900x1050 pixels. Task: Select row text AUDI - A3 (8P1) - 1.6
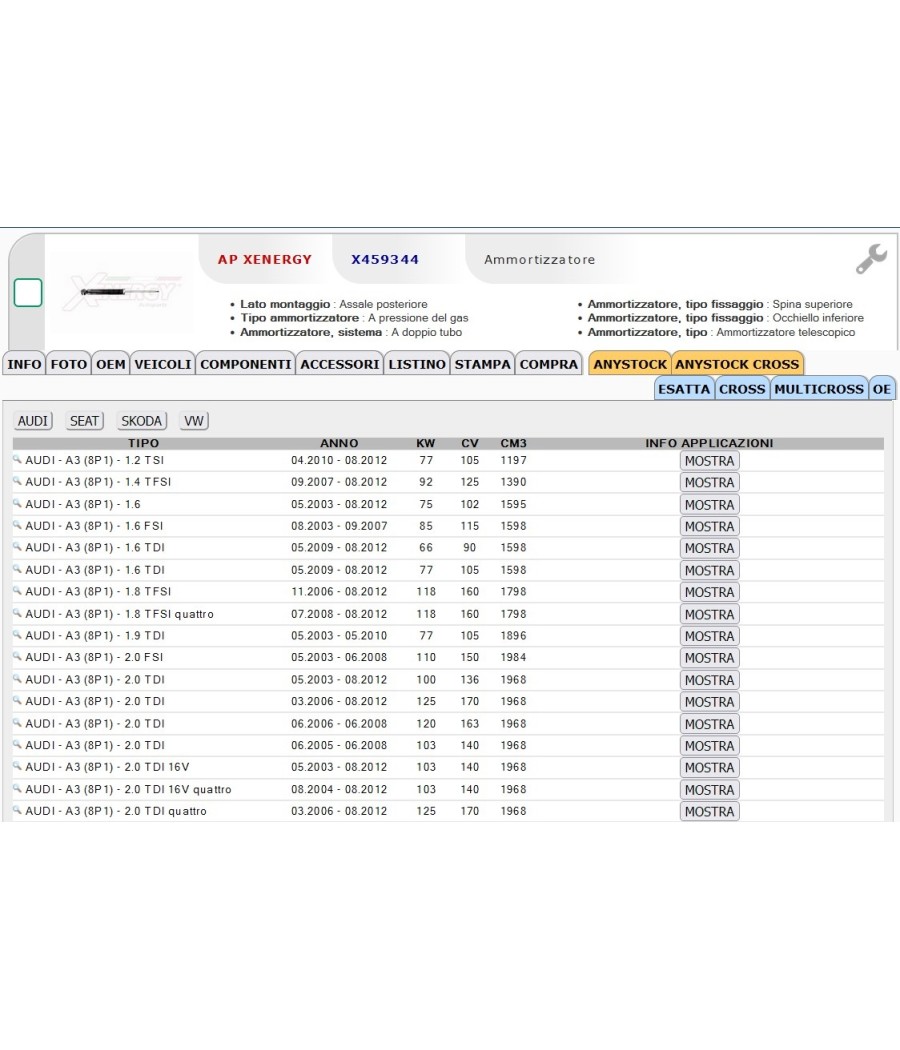click(83, 504)
